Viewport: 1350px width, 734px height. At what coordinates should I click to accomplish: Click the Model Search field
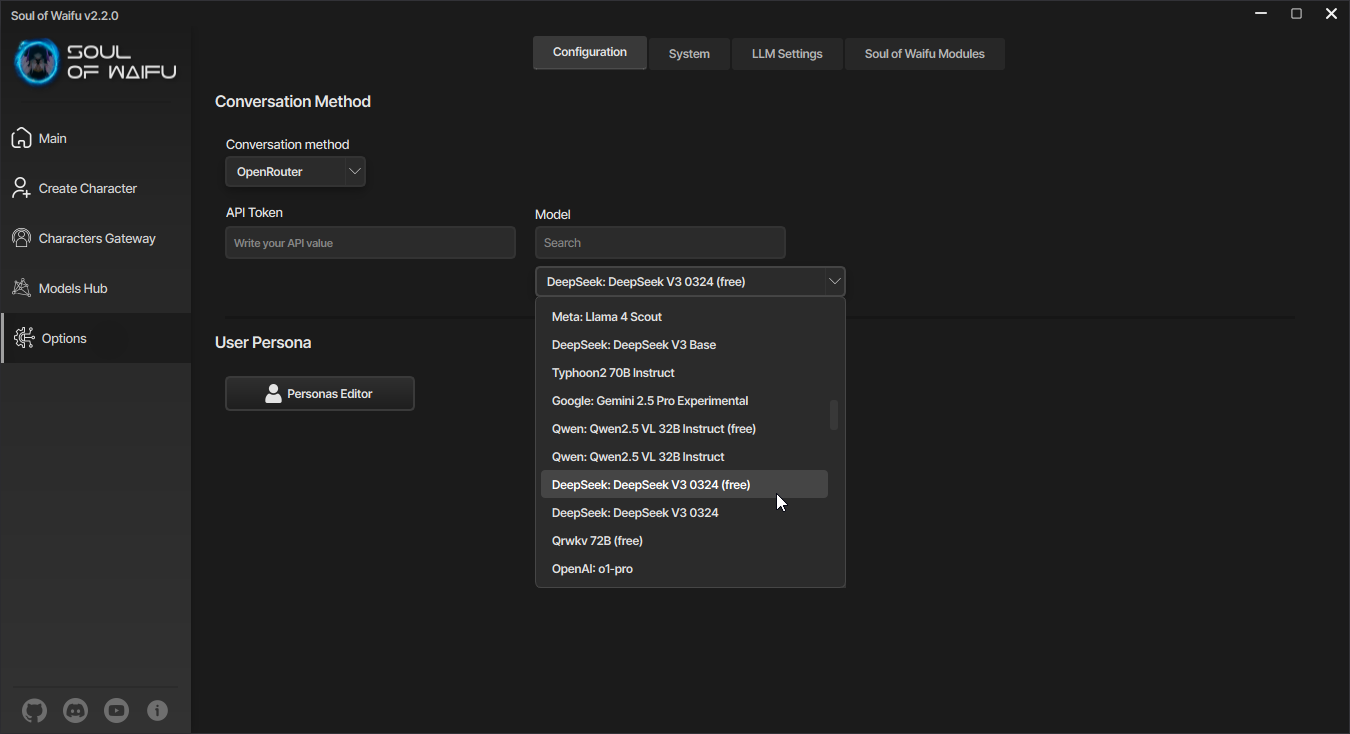point(660,243)
